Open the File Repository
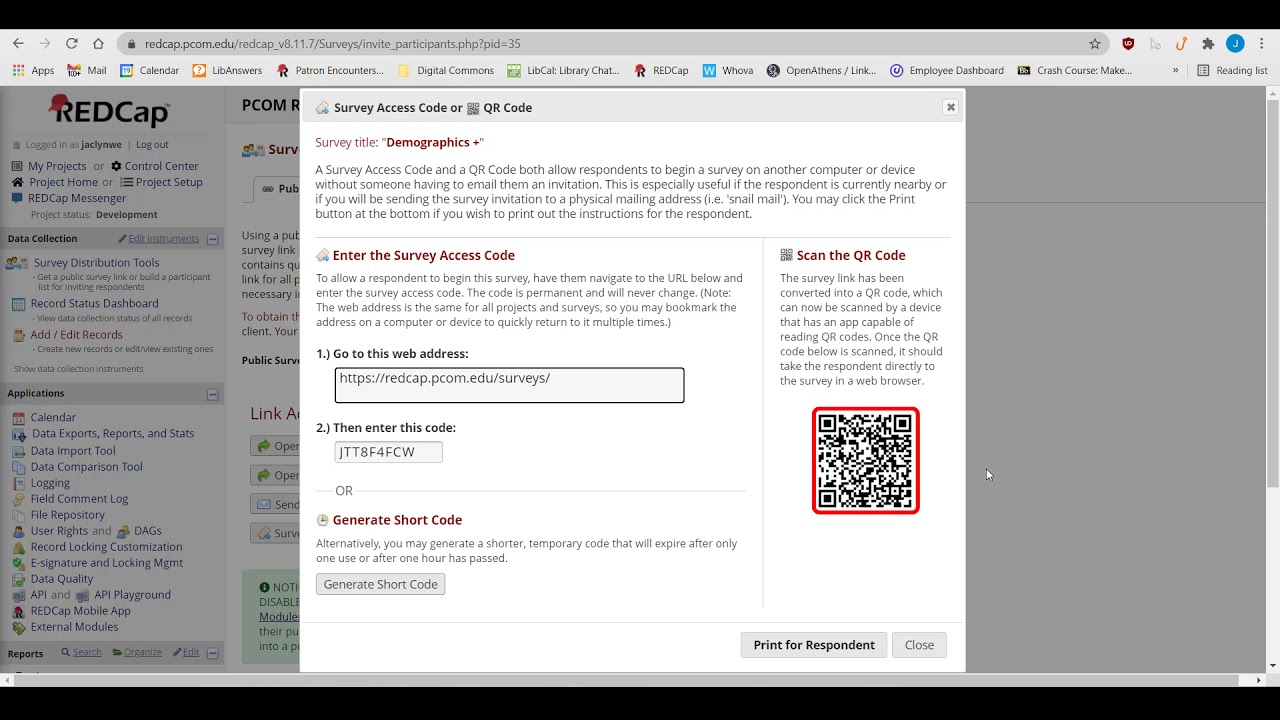The height and width of the screenshot is (720, 1280). point(67,515)
